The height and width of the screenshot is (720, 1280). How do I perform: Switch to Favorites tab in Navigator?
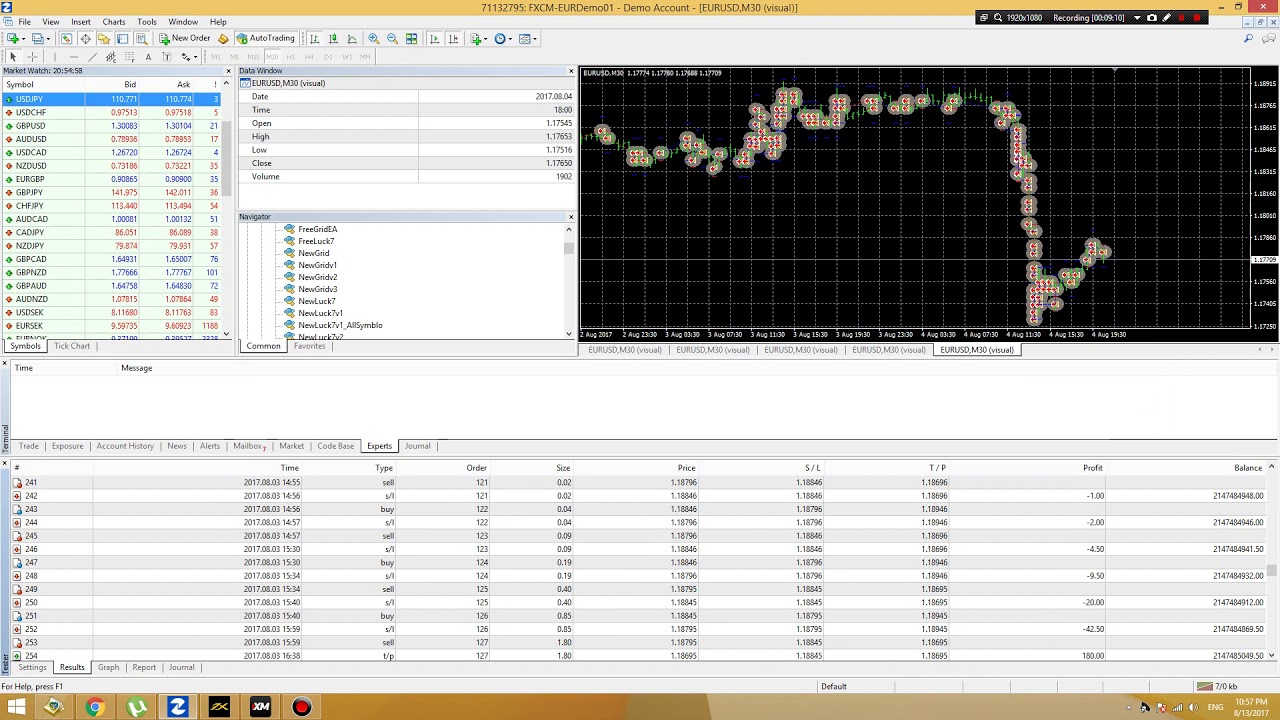(309, 346)
